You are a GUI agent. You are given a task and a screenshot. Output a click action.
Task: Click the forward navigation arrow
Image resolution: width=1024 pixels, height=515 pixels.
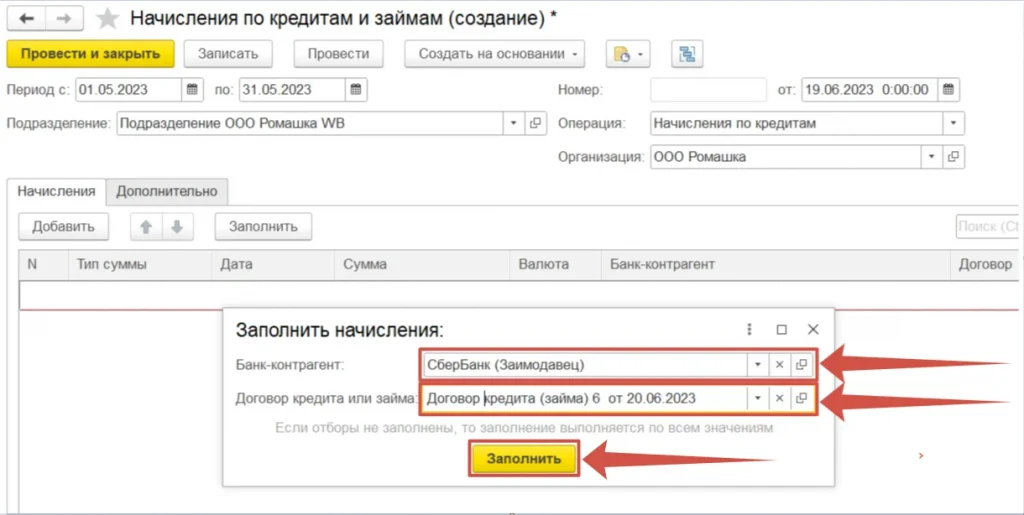coord(63,19)
